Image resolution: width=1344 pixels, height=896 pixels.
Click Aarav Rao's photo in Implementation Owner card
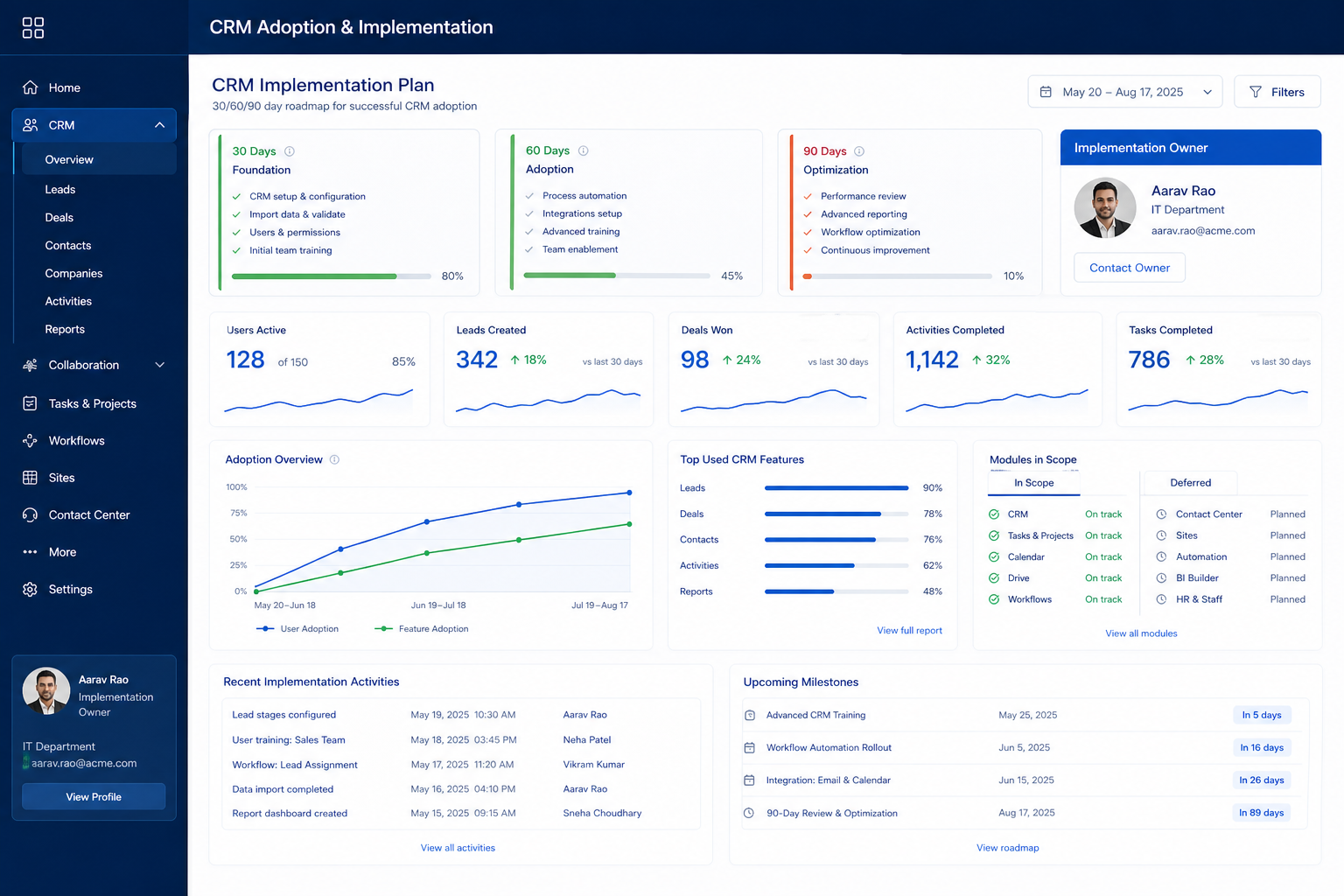1105,208
